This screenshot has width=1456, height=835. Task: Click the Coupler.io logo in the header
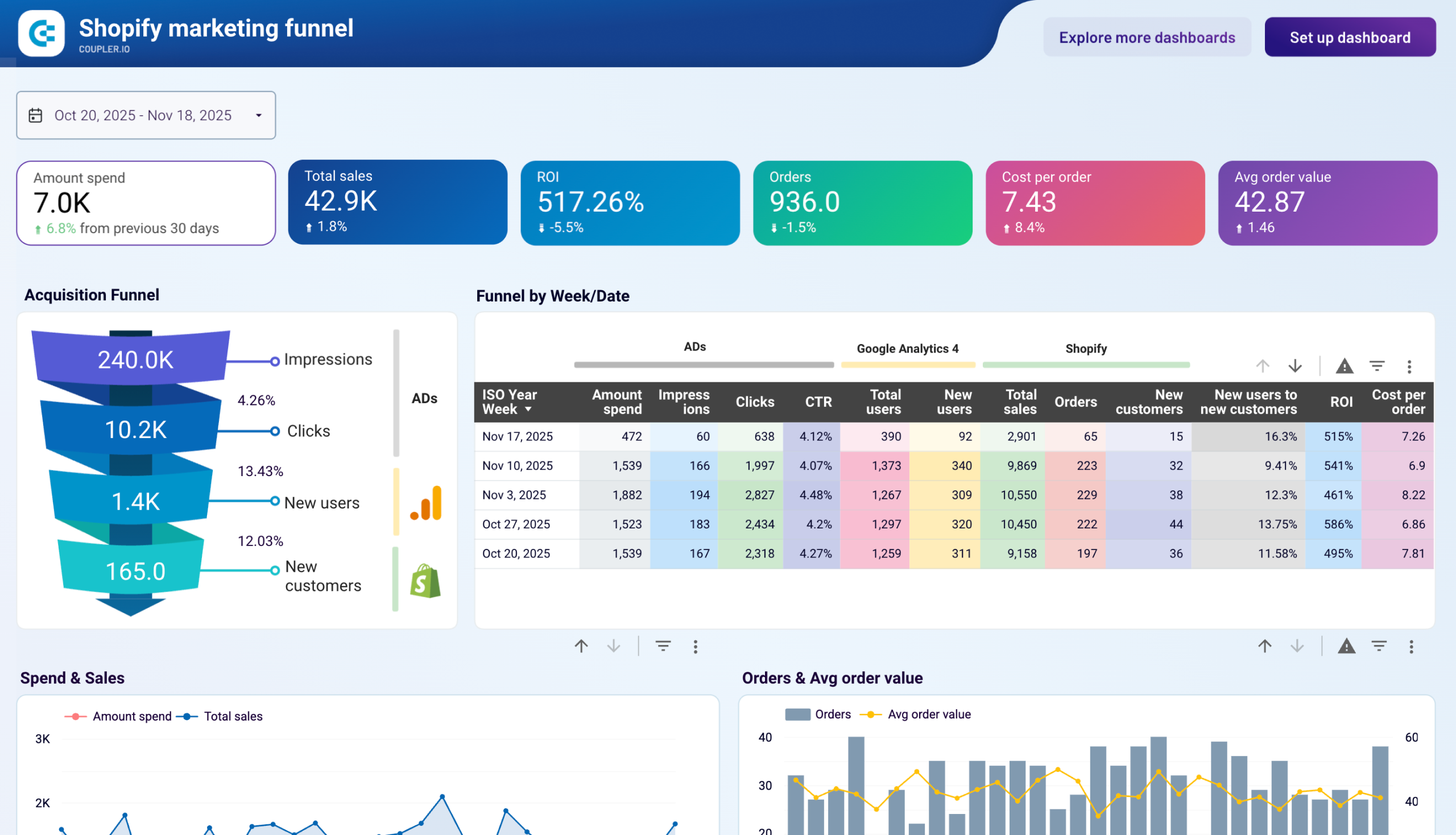(43, 32)
